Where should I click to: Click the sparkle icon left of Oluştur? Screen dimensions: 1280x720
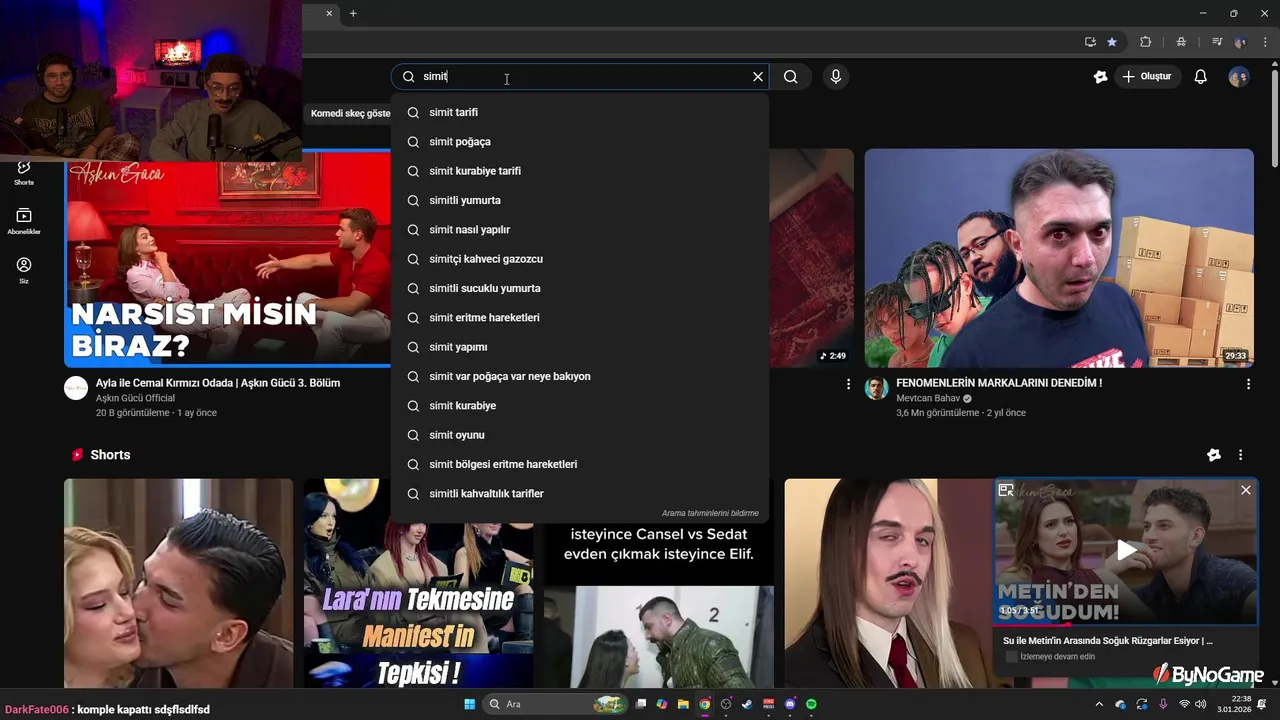click(x=1100, y=77)
